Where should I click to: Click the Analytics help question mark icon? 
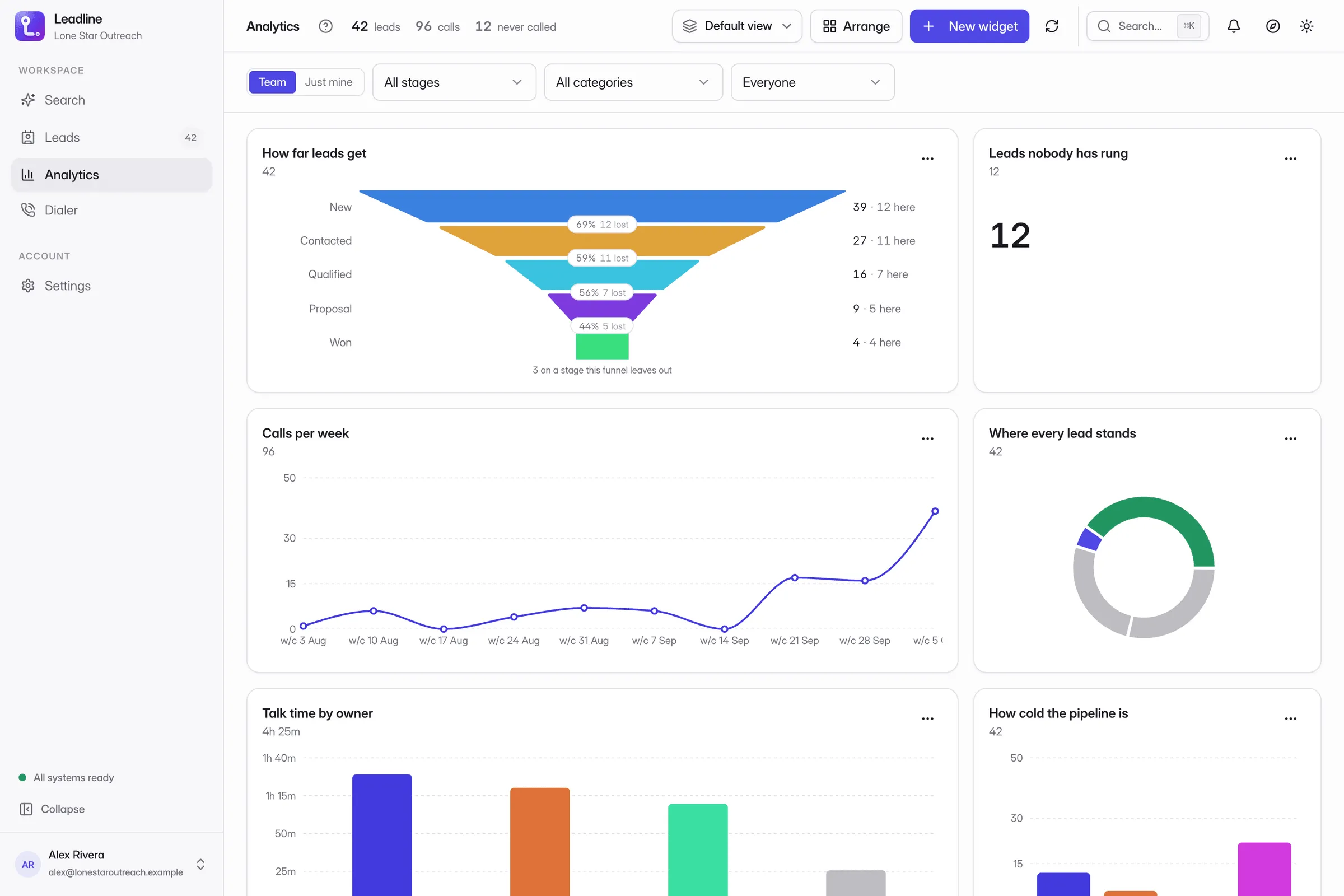click(x=326, y=26)
